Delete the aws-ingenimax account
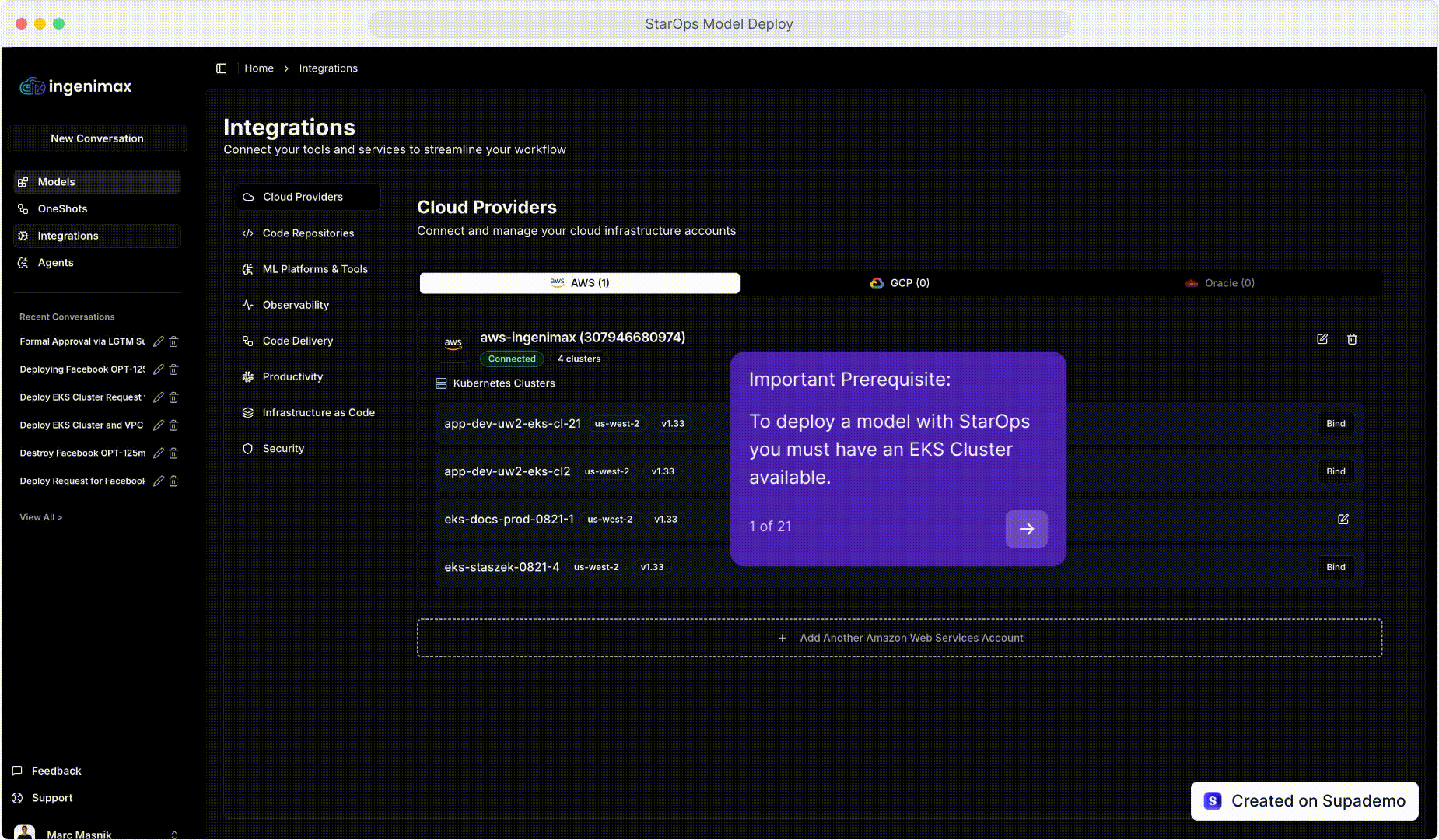The image size is (1439, 840). pos(1352,339)
